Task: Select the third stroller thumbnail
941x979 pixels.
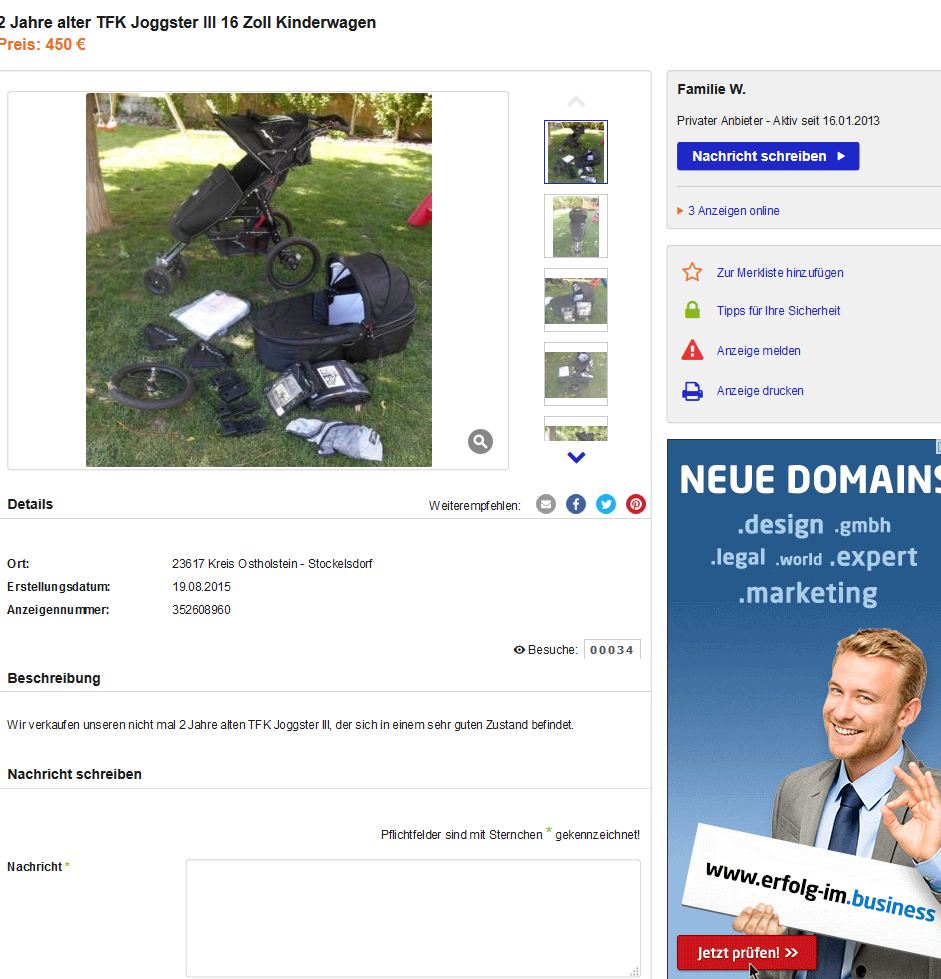Action: coord(576,300)
